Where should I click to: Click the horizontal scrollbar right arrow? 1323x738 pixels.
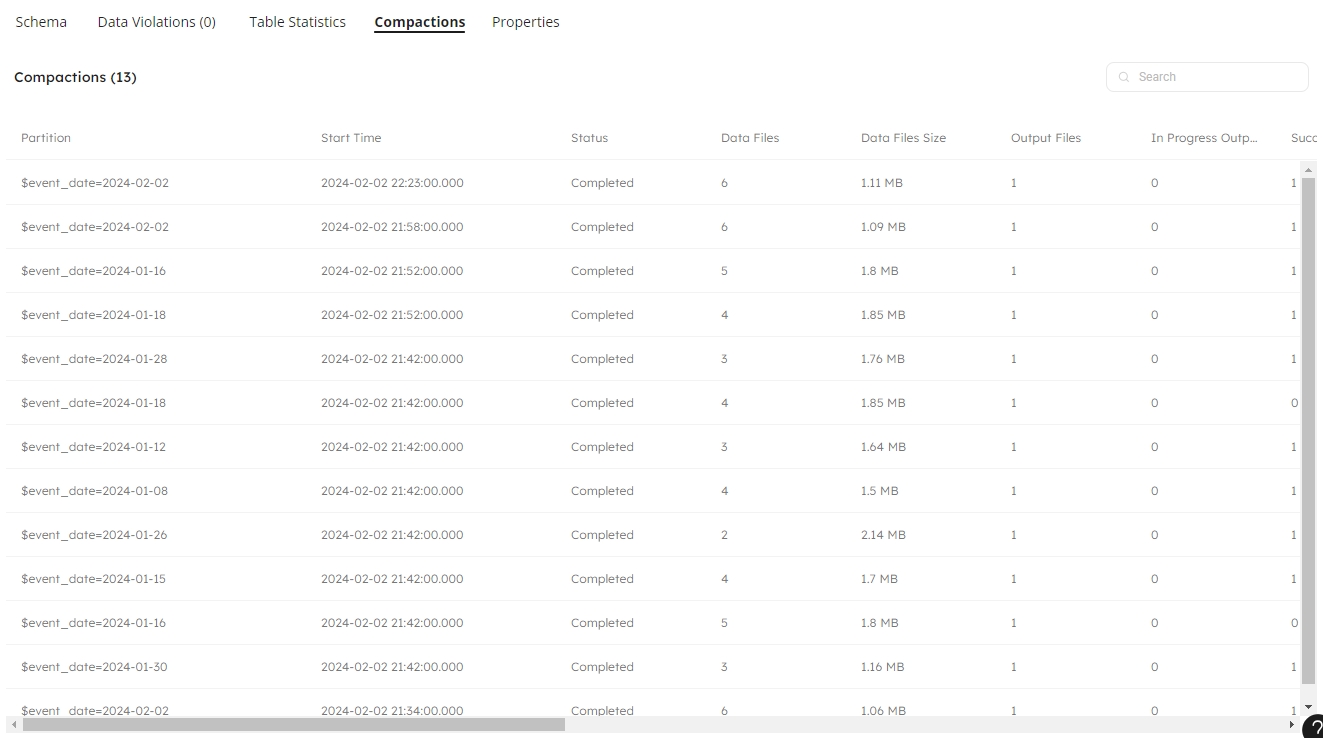(x=1291, y=725)
